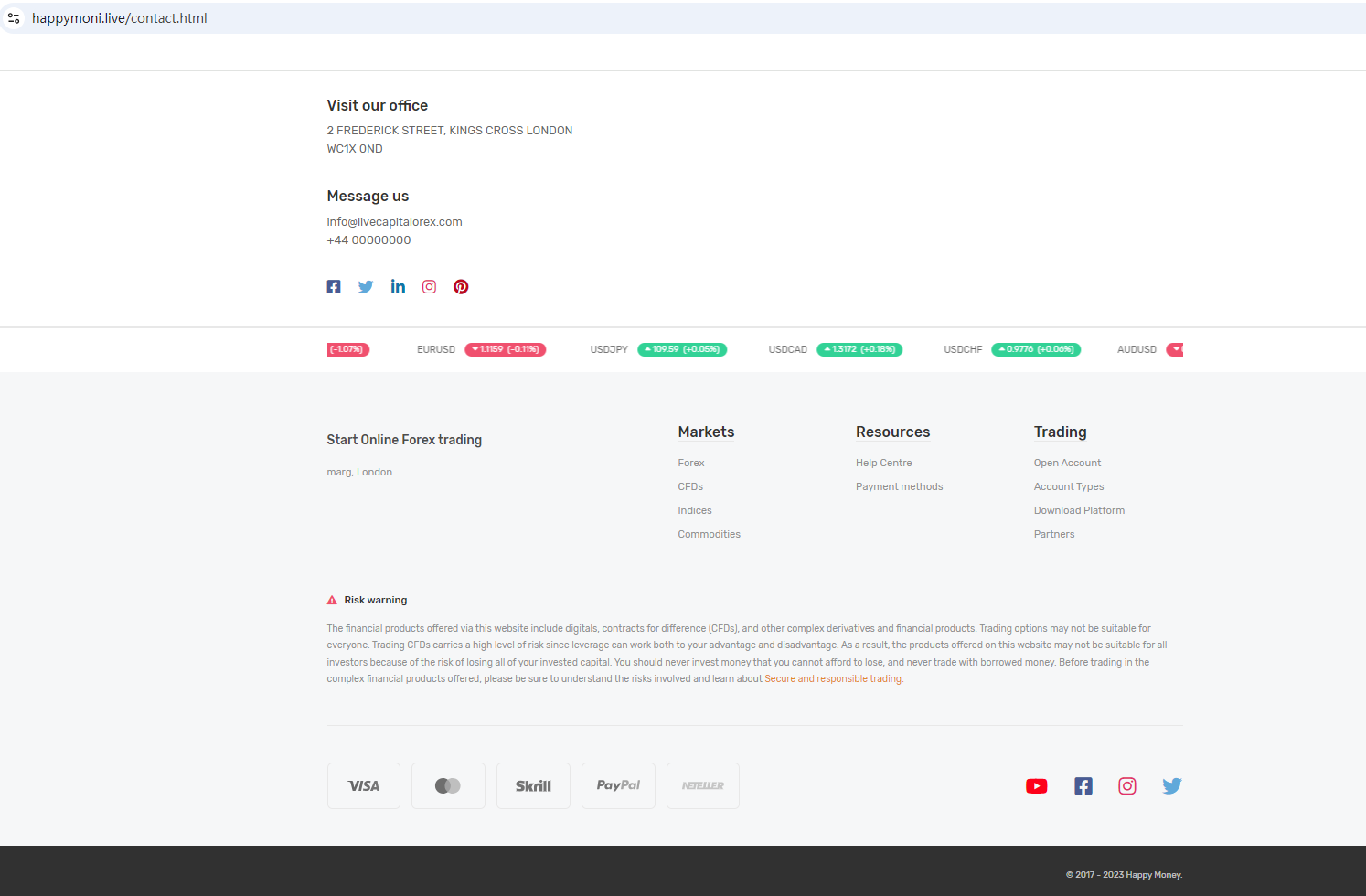
Task: Click the footer Facebook icon
Action: [x=1083, y=786]
